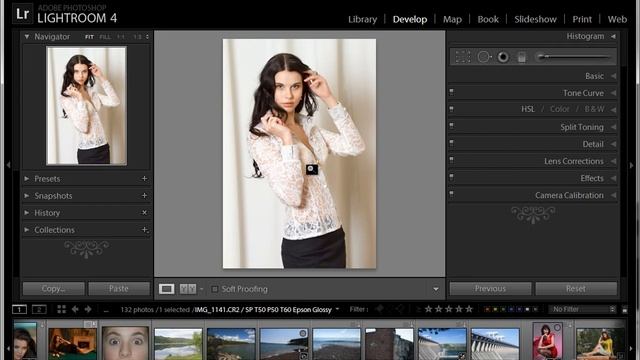Click the second window 2 icon
Image resolution: width=640 pixels, height=360 pixels.
coord(39,309)
